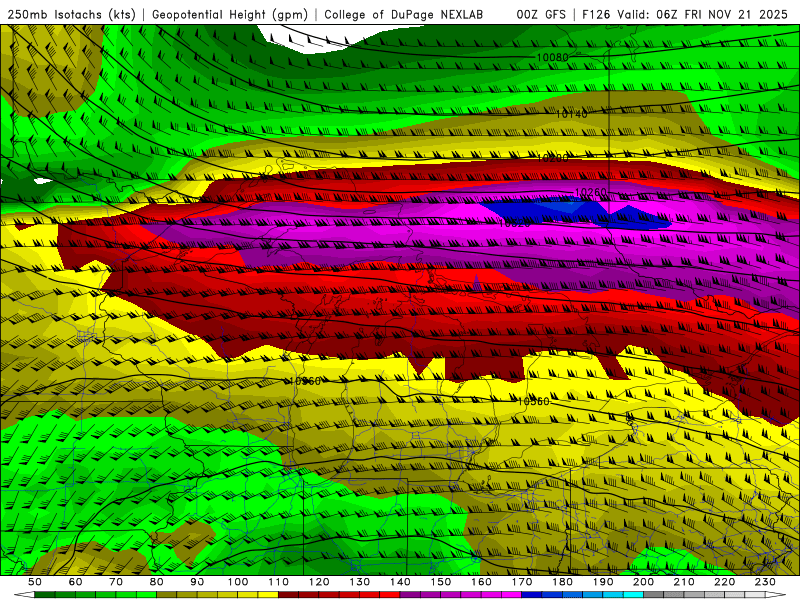Pick the 110 label on the legend
The image size is (800, 600).
point(279,582)
